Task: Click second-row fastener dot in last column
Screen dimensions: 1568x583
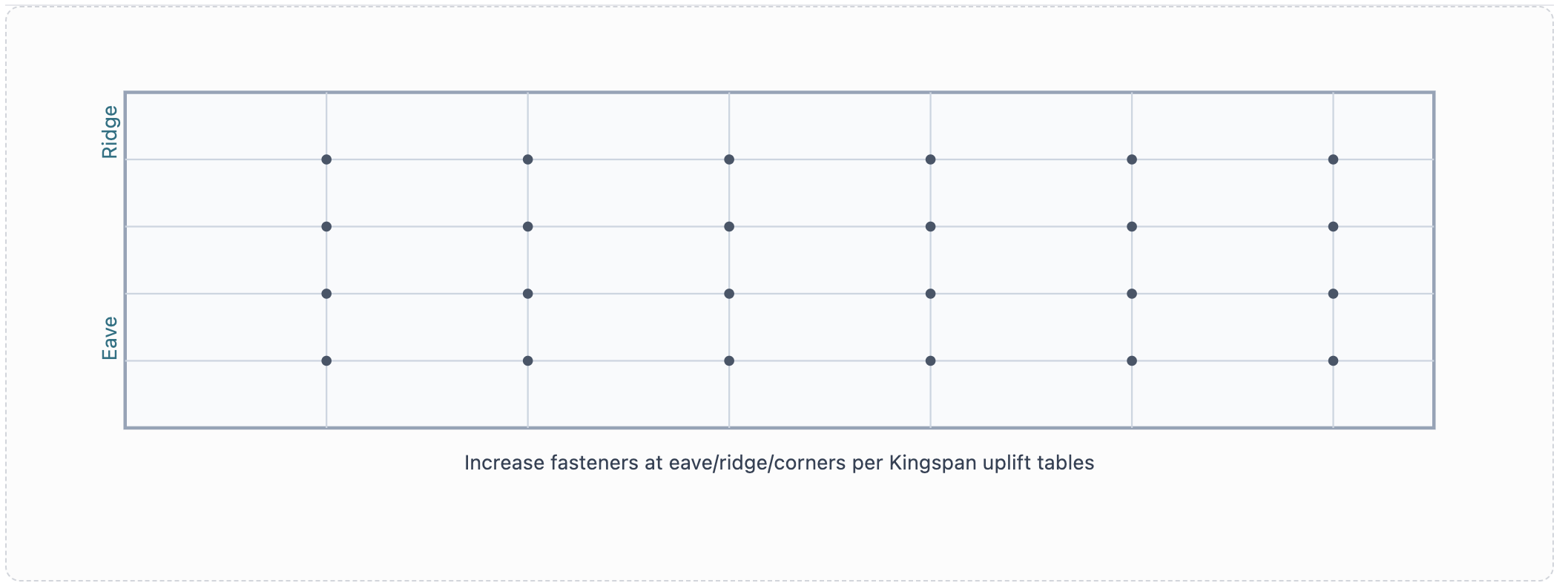Action: (x=1333, y=226)
